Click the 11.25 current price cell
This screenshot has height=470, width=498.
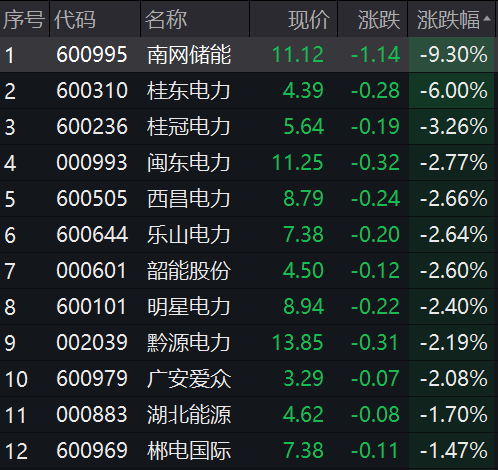pyautogui.click(x=298, y=162)
